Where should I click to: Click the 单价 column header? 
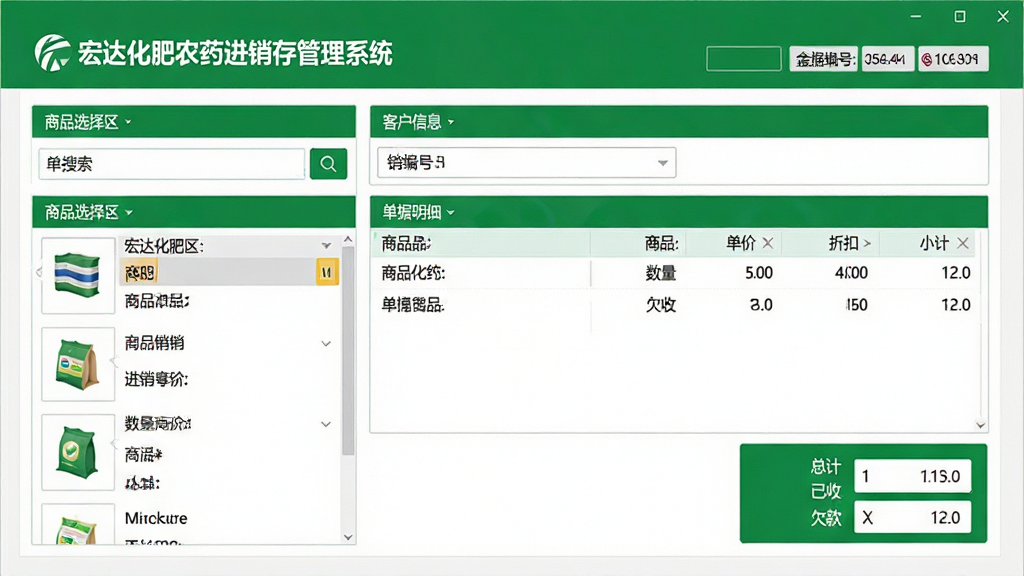pos(732,244)
